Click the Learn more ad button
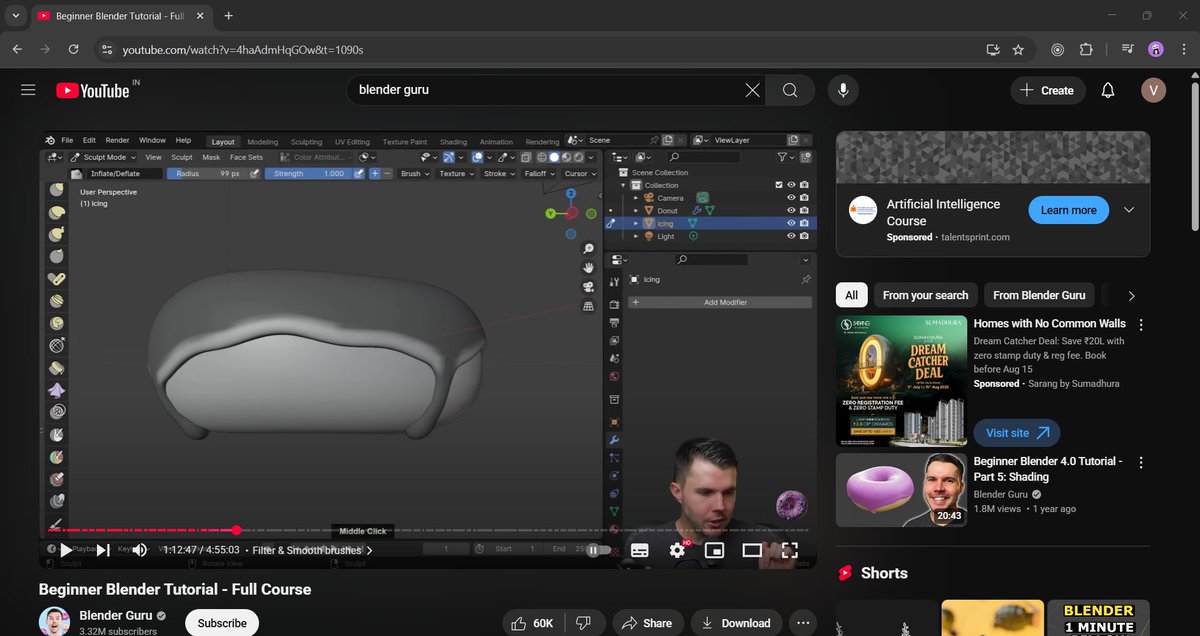1200x636 pixels. (1068, 210)
